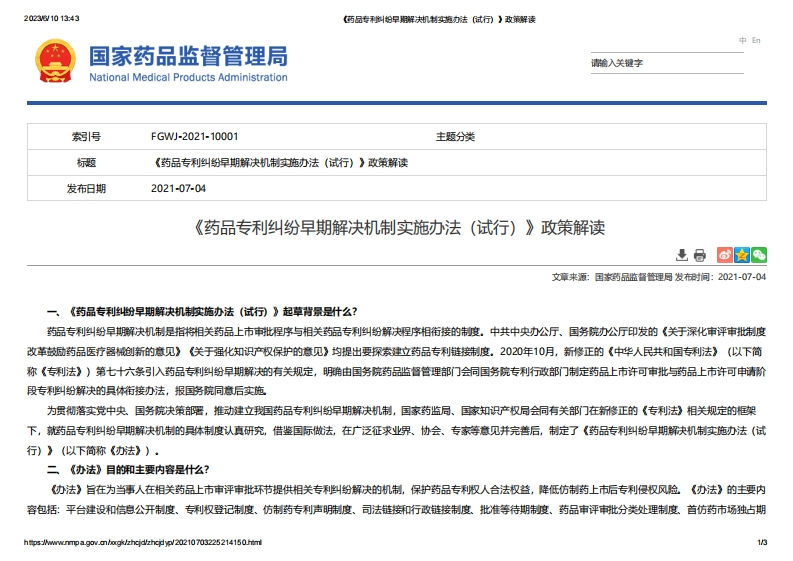Switch site language to 中 (Chinese)
The image size is (793, 561).
743,40
